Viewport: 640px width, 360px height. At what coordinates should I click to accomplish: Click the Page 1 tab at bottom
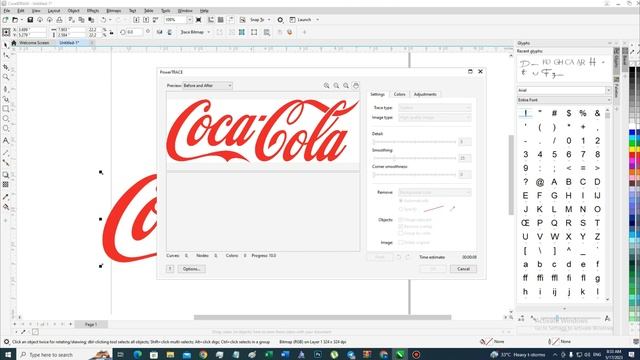coord(91,324)
